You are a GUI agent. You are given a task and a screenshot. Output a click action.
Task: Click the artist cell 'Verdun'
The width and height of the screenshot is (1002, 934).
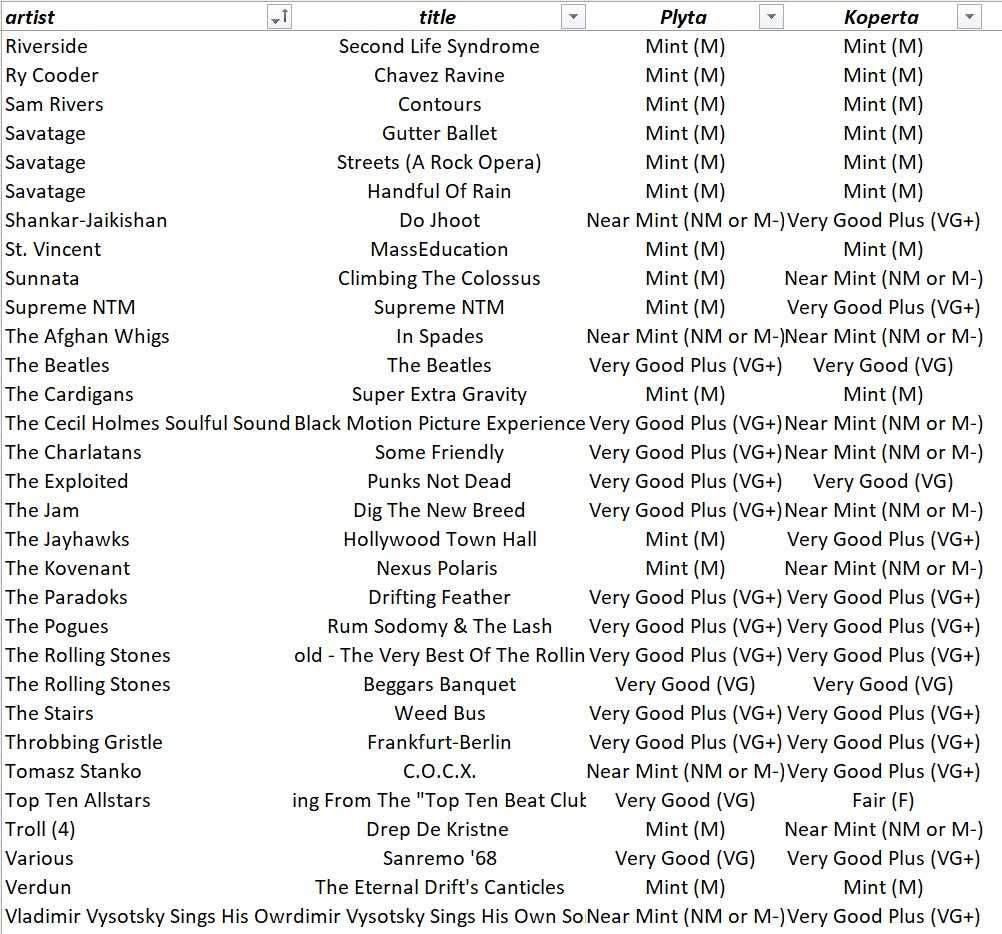pyautogui.click(x=38, y=887)
